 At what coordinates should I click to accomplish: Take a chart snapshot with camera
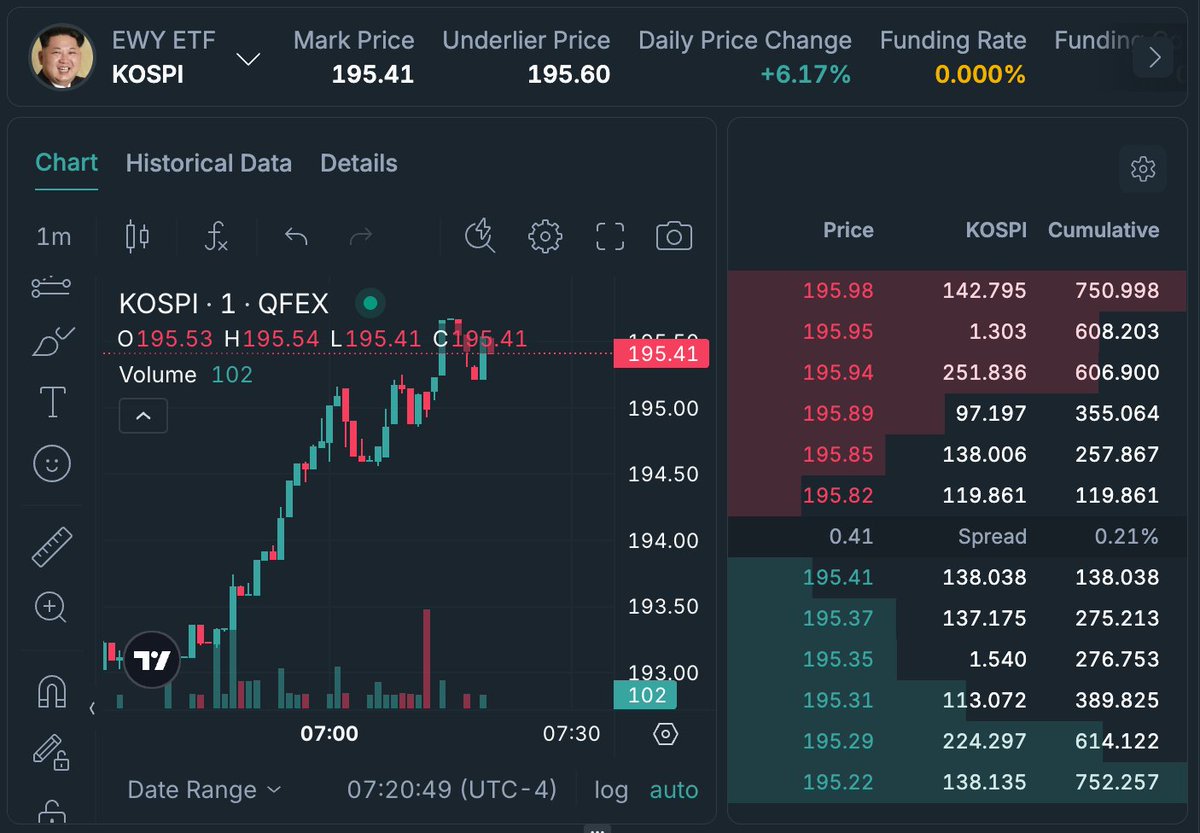coord(674,237)
